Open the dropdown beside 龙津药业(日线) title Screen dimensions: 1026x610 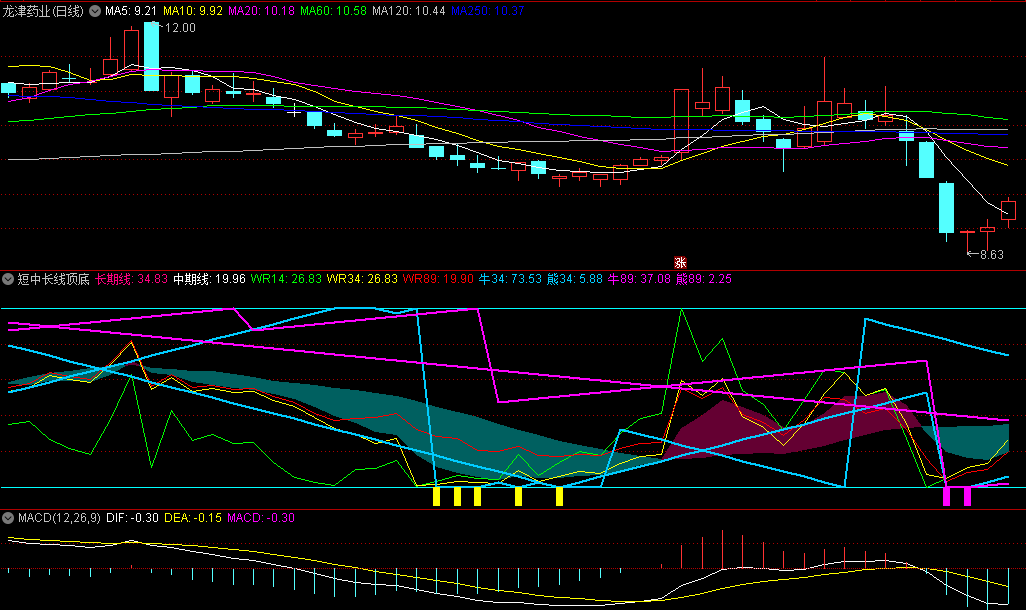pos(95,11)
